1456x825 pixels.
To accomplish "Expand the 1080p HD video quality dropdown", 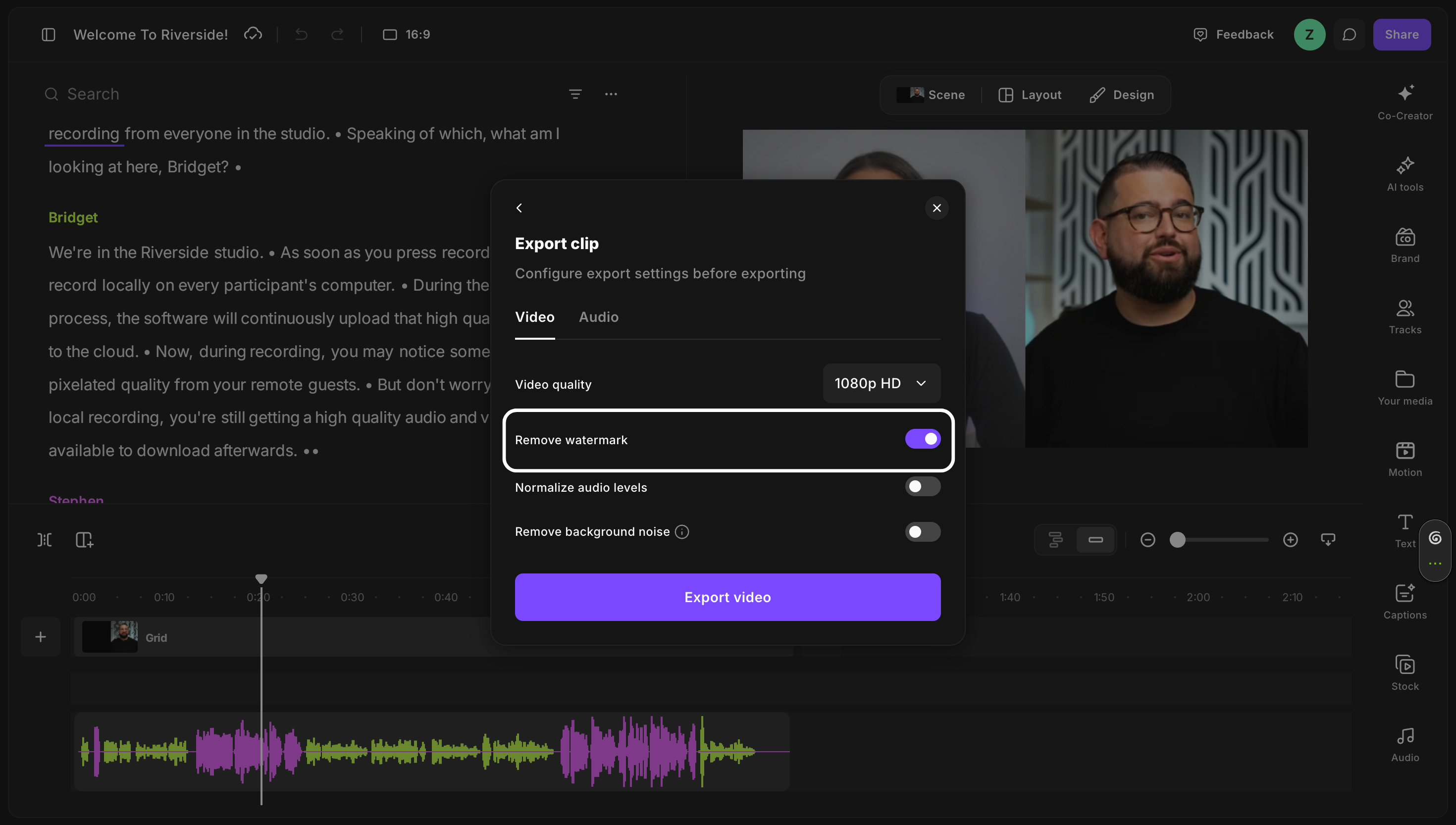I will (882, 384).
